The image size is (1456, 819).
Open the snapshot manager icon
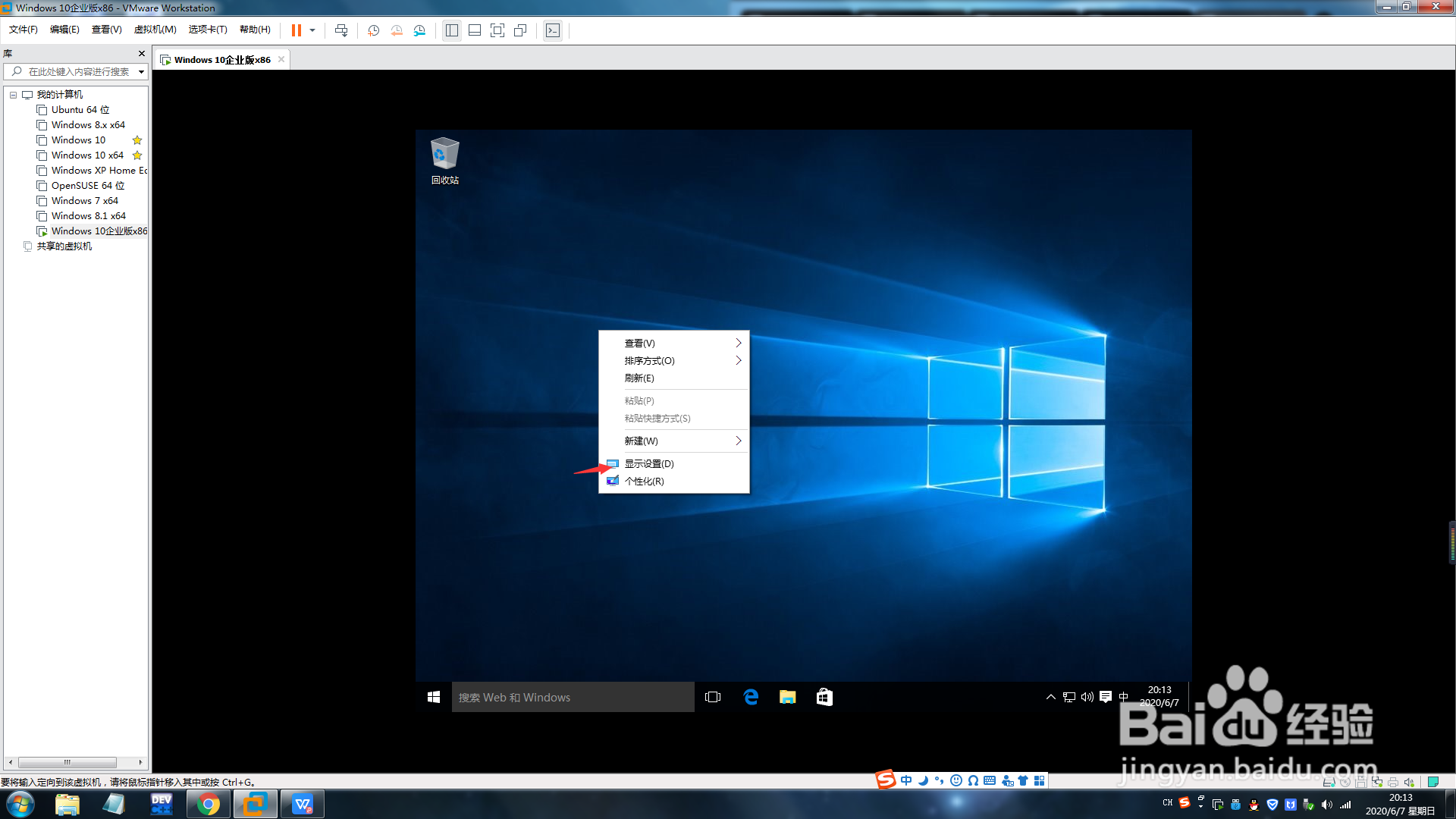[x=419, y=30]
